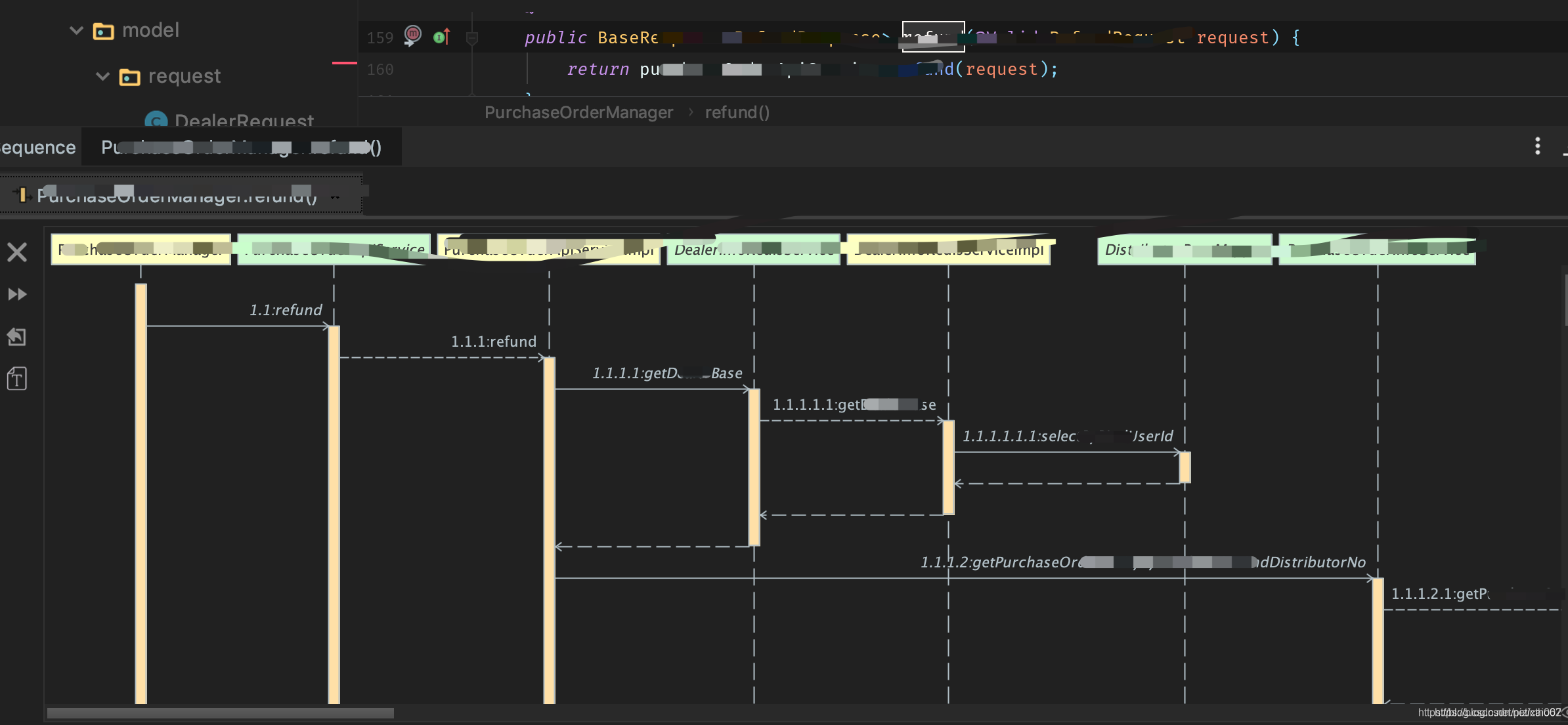
Task: Toggle the code fold marker on line 159
Action: point(471,39)
